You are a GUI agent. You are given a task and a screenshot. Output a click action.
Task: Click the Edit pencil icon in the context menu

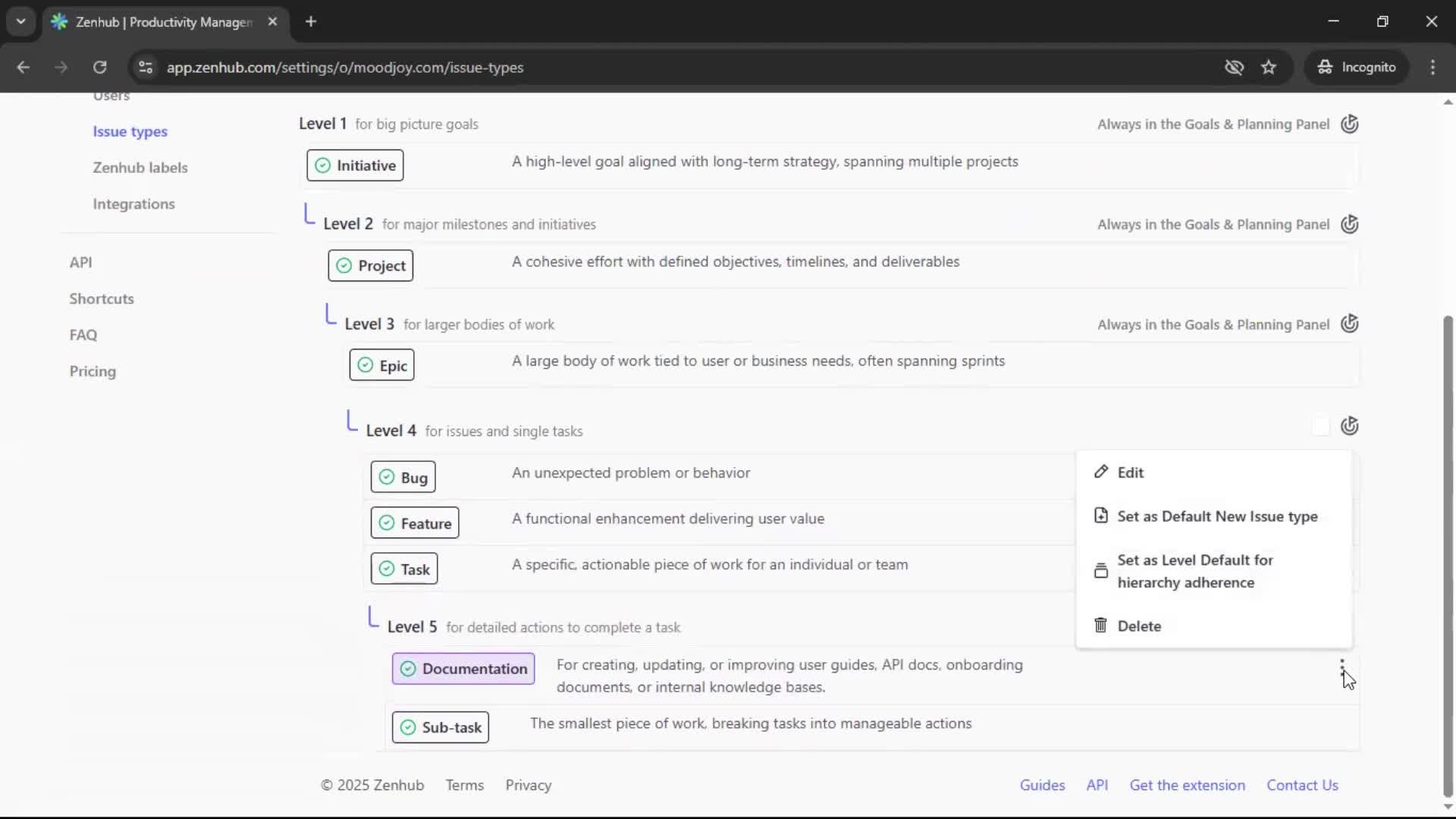click(1101, 472)
